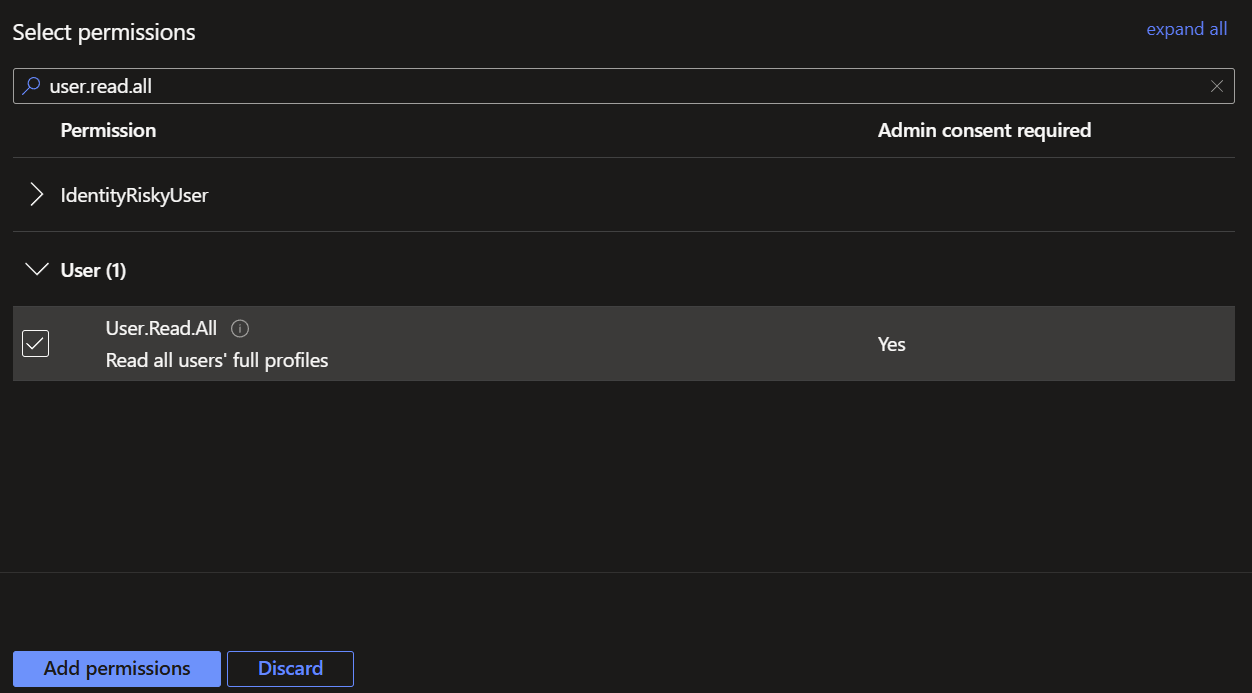1252x693 pixels.
Task: Select the User (1) group label
Action: click(x=93, y=270)
